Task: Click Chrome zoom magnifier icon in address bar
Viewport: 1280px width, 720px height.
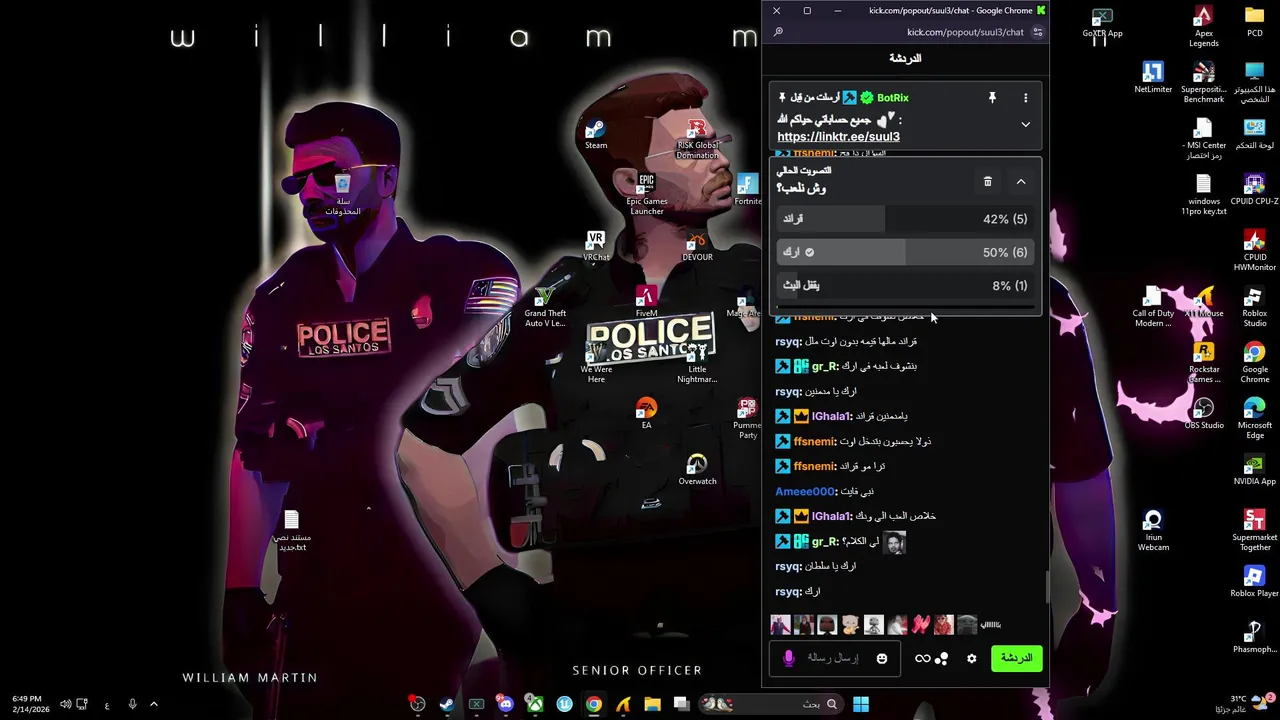Action: [x=778, y=32]
